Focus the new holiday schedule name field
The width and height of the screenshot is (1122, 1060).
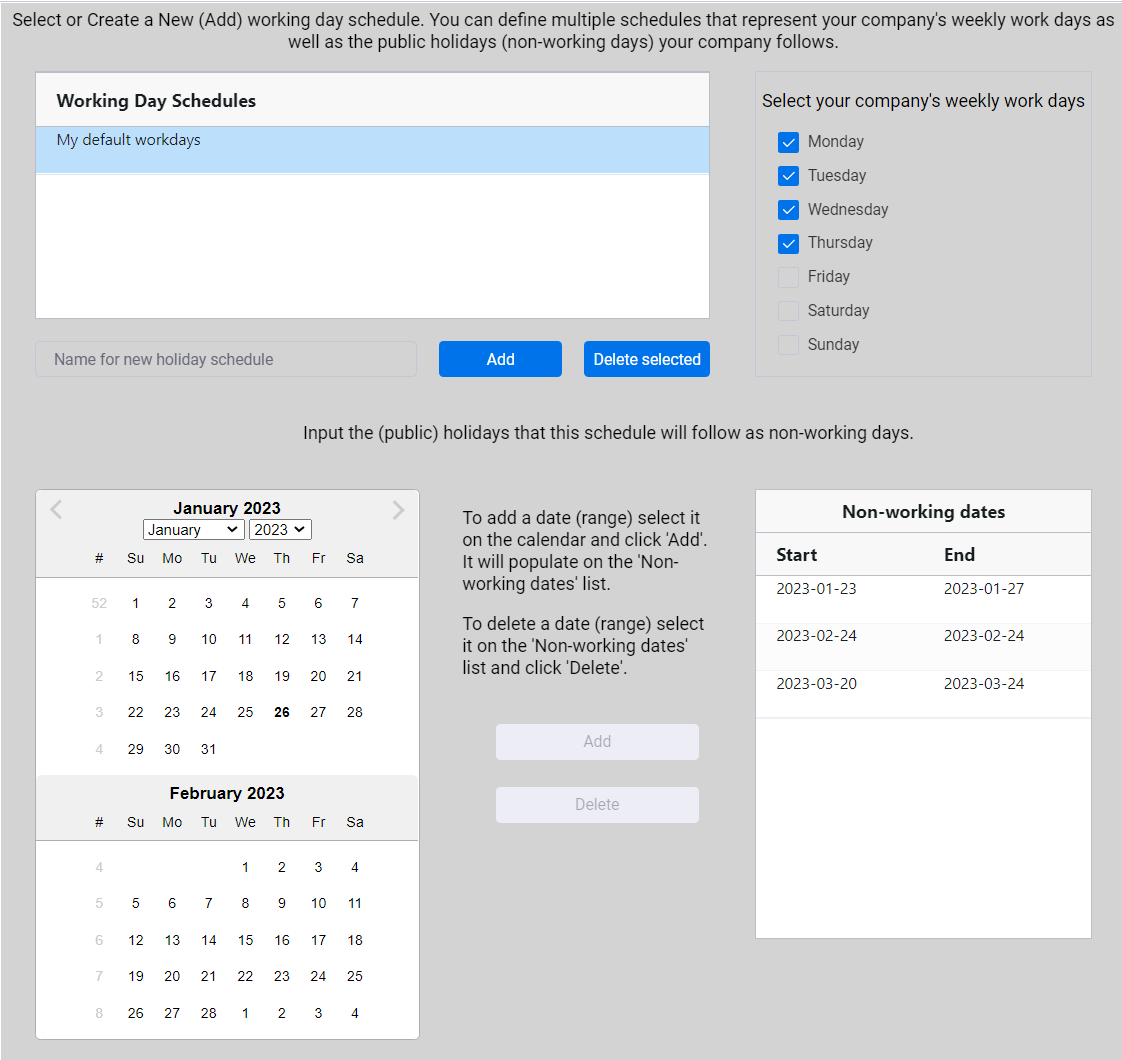(226, 359)
